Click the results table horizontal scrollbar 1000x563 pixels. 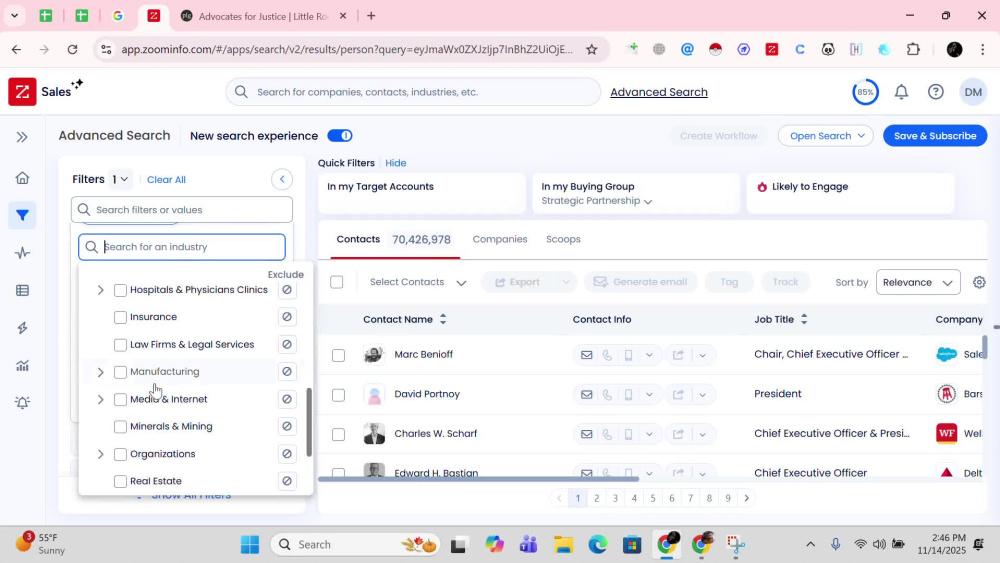[478, 479]
